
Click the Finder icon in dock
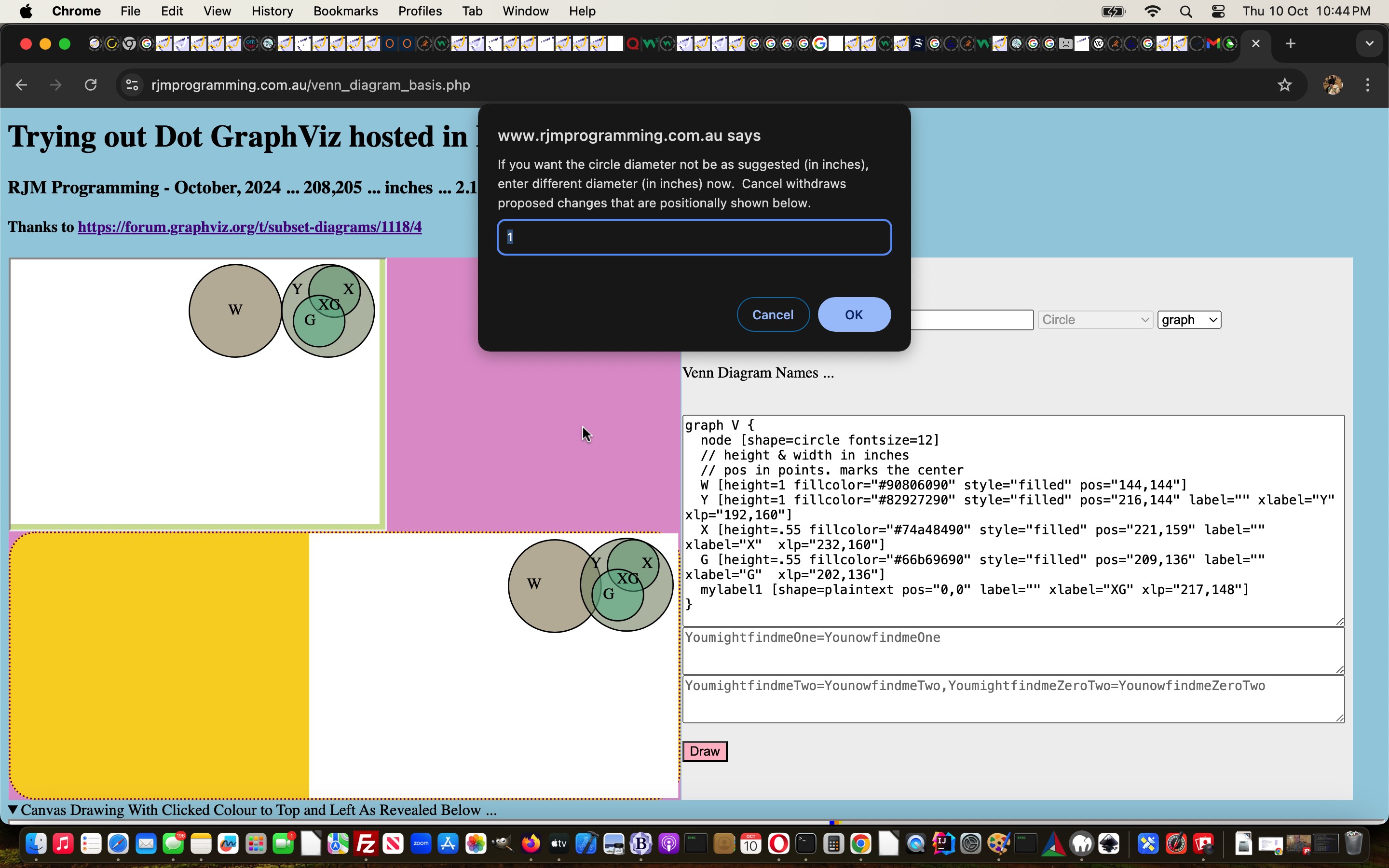[36, 844]
